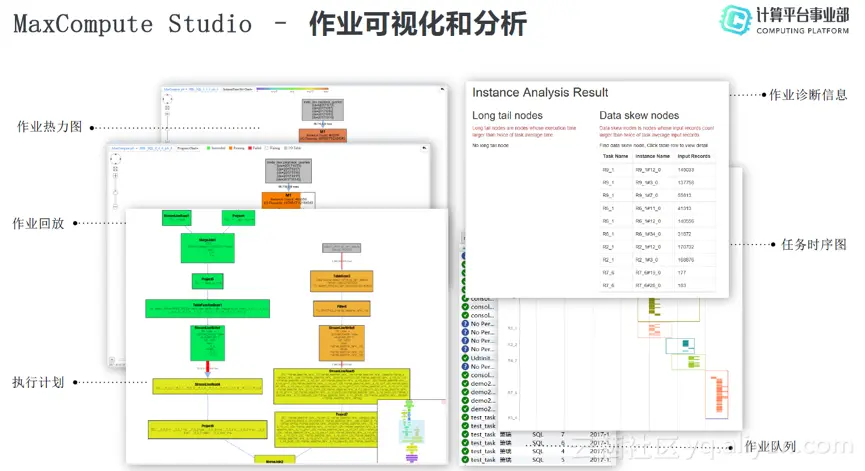The height and width of the screenshot is (471, 865).
Task: Click the red-orange task block in the timeline chart
Action: [x=719, y=394]
